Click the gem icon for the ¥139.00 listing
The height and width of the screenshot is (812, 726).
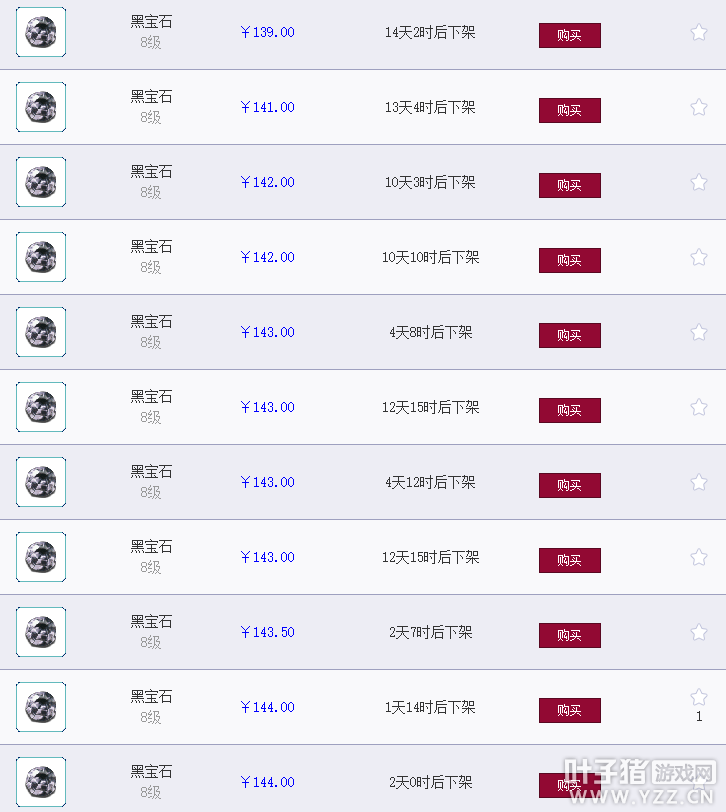(x=41, y=32)
